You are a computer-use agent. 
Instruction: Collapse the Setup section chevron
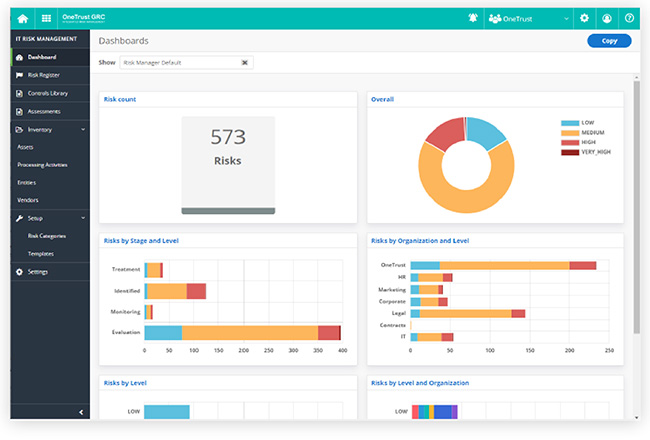click(83, 218)
